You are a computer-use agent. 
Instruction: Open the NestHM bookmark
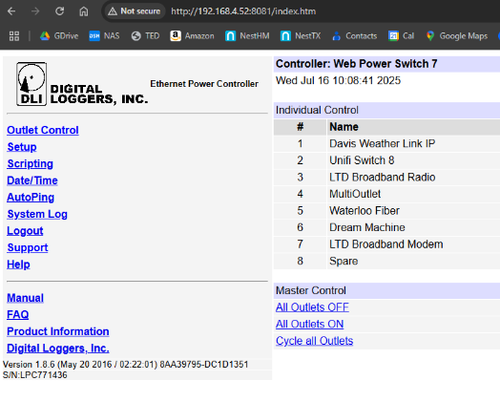247,36
